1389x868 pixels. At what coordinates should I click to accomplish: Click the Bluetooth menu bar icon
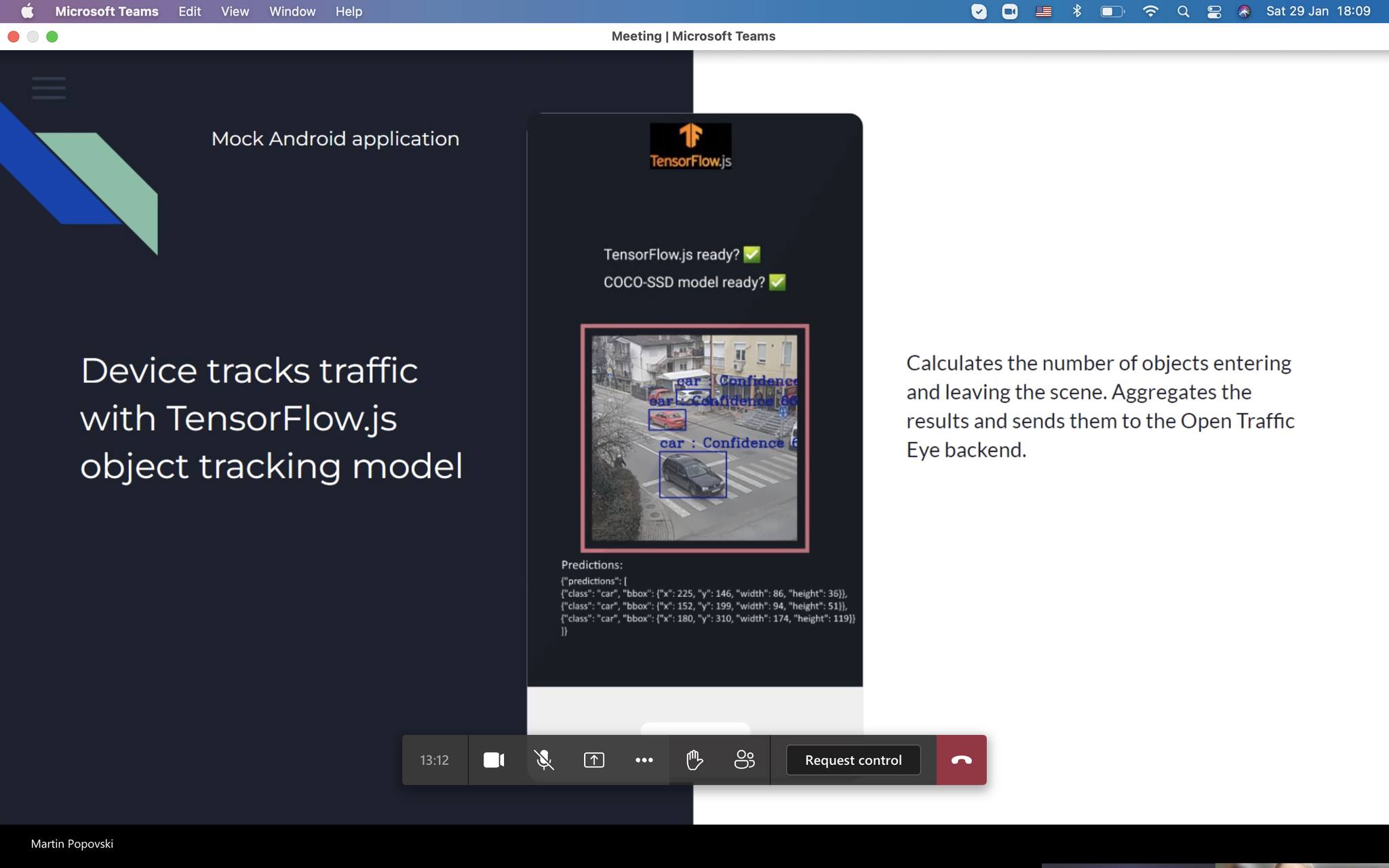tap(1076, 12)
